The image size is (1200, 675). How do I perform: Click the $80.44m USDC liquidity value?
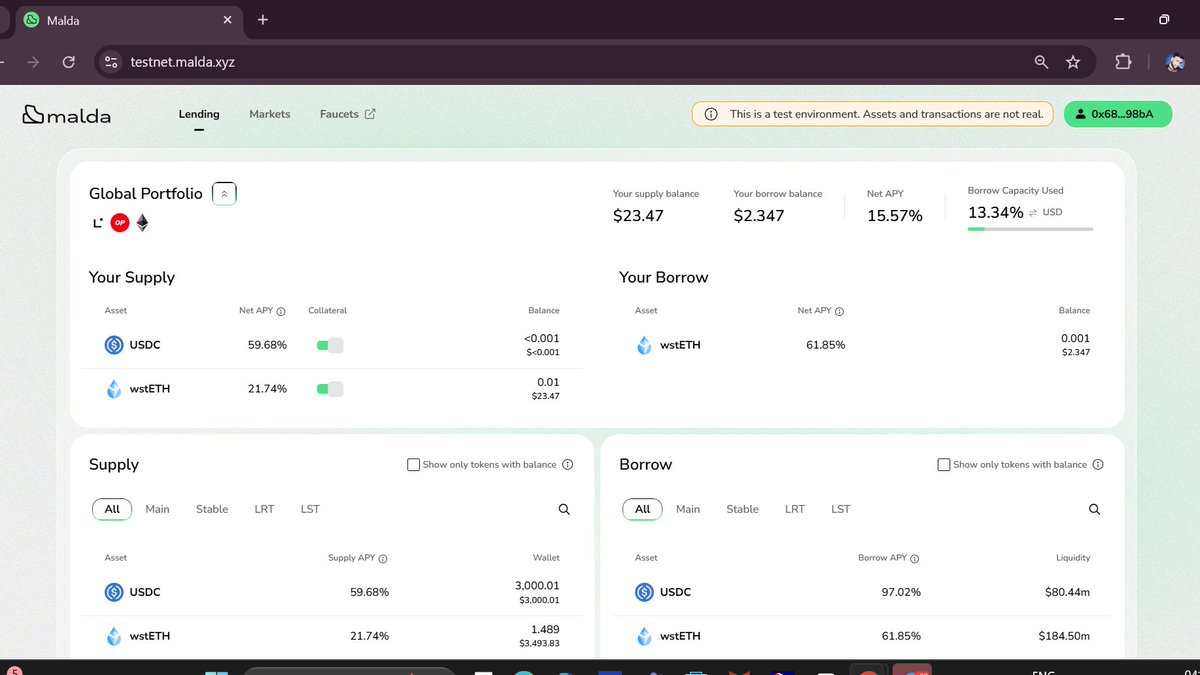tap(1067, 592)
